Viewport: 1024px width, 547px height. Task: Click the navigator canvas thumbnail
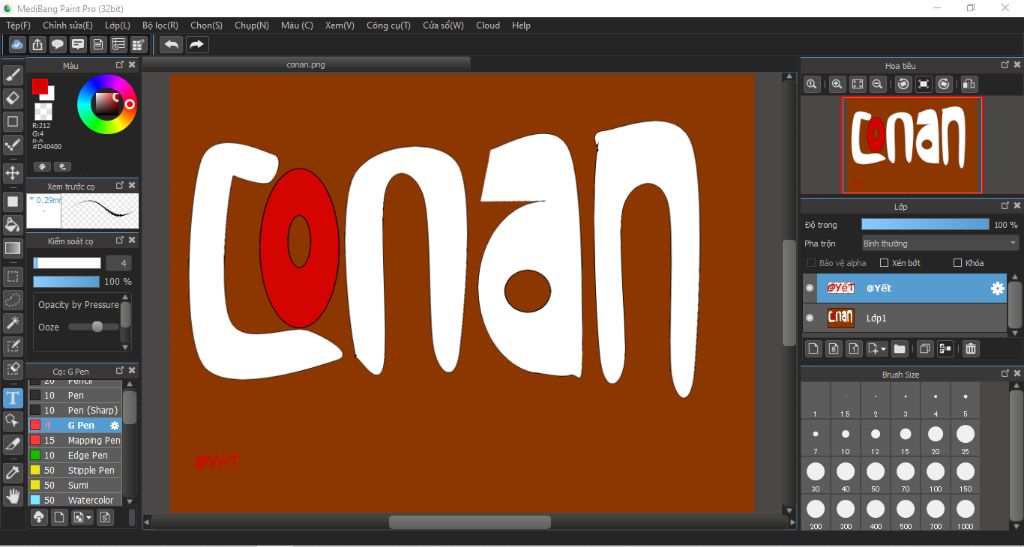coord(912,145)
